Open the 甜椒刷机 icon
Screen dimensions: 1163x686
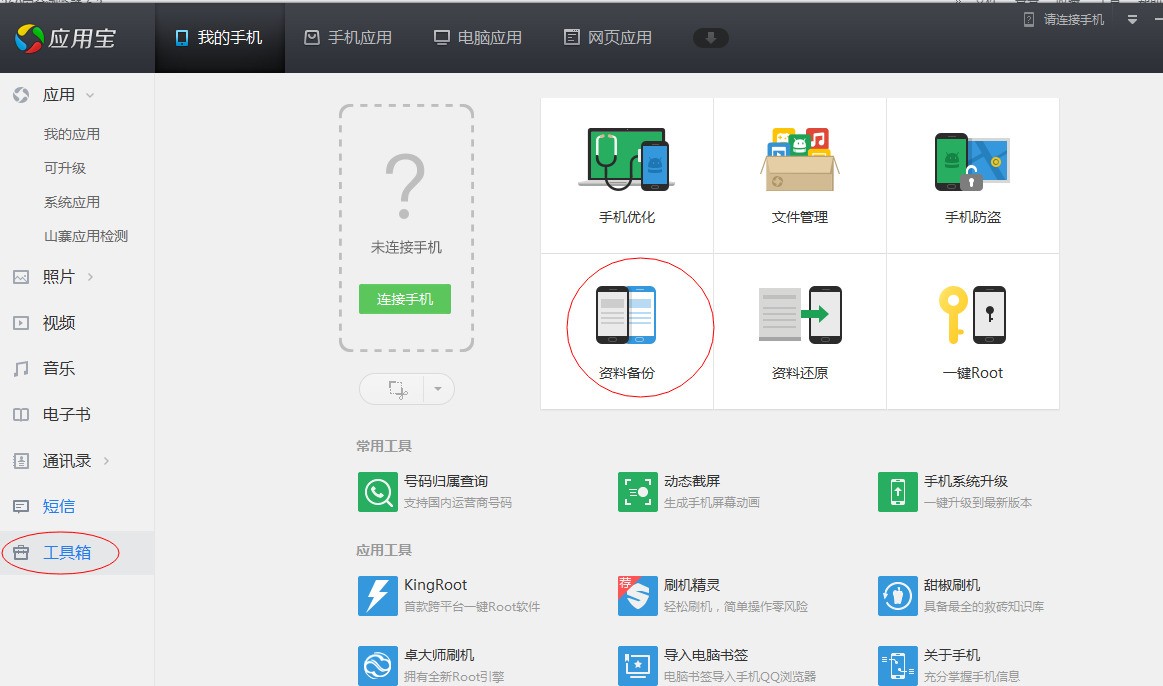point(897,596)
